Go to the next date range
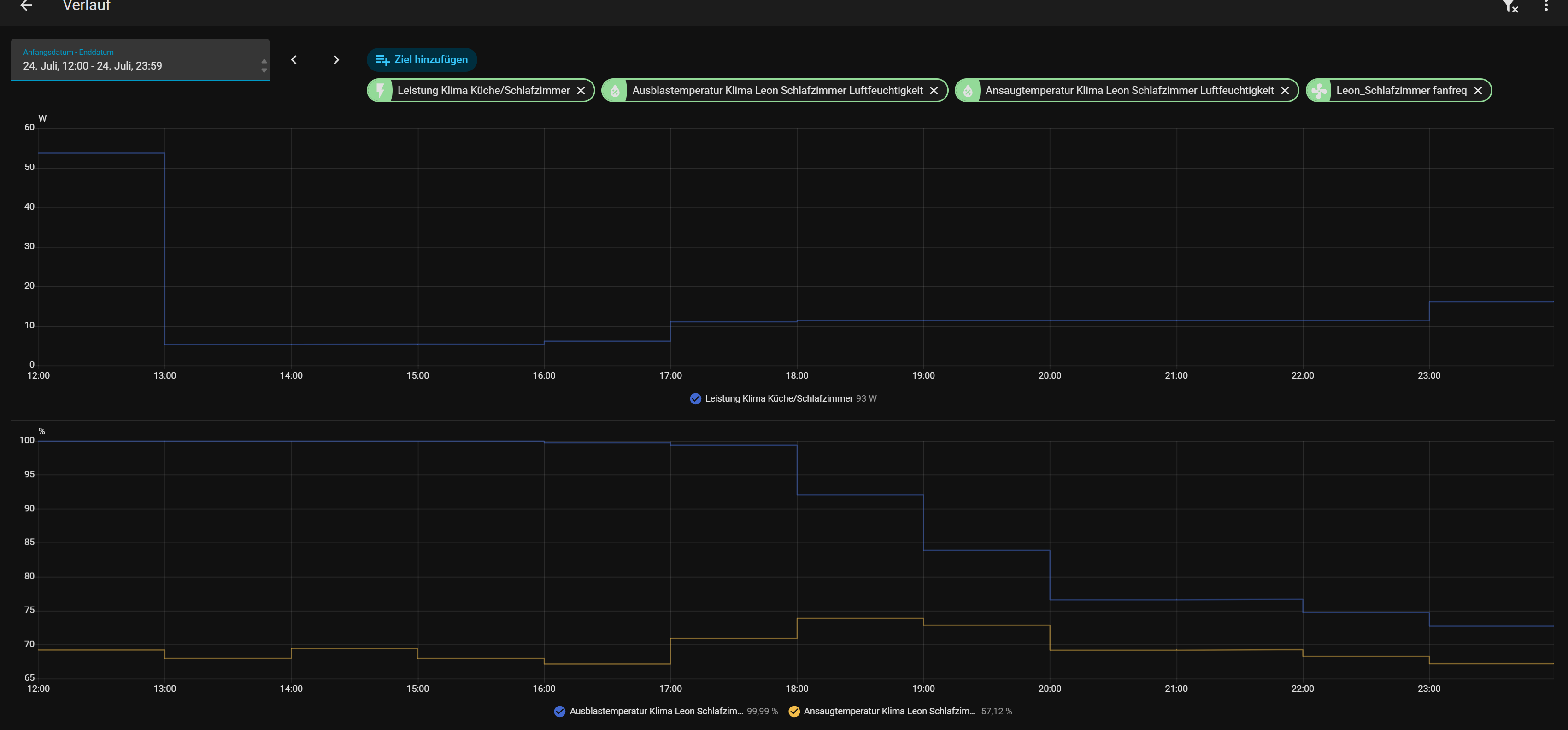 point(336,59)
